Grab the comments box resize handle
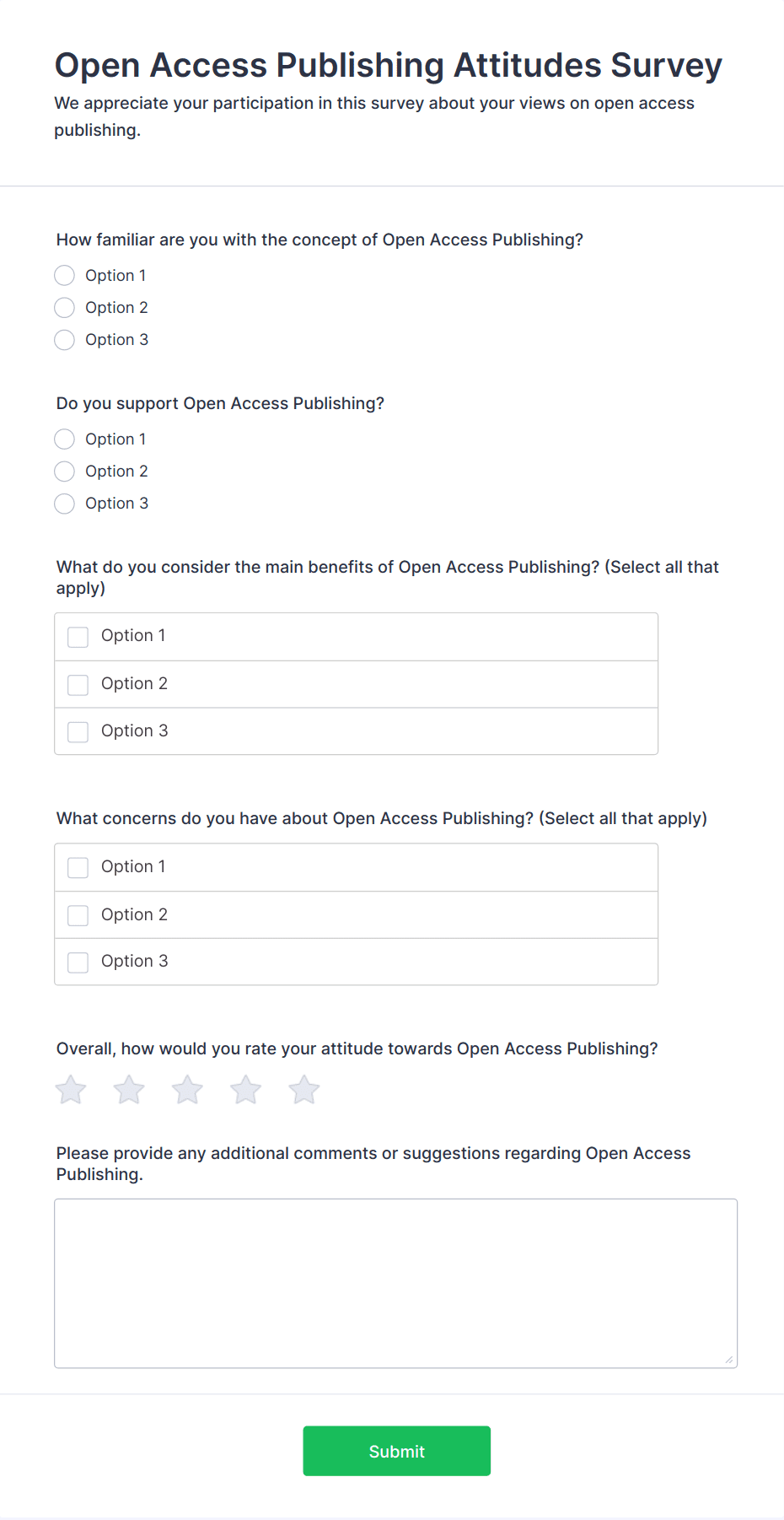The height and width of the screenshot is (1520, 784). coord(729,1360)
